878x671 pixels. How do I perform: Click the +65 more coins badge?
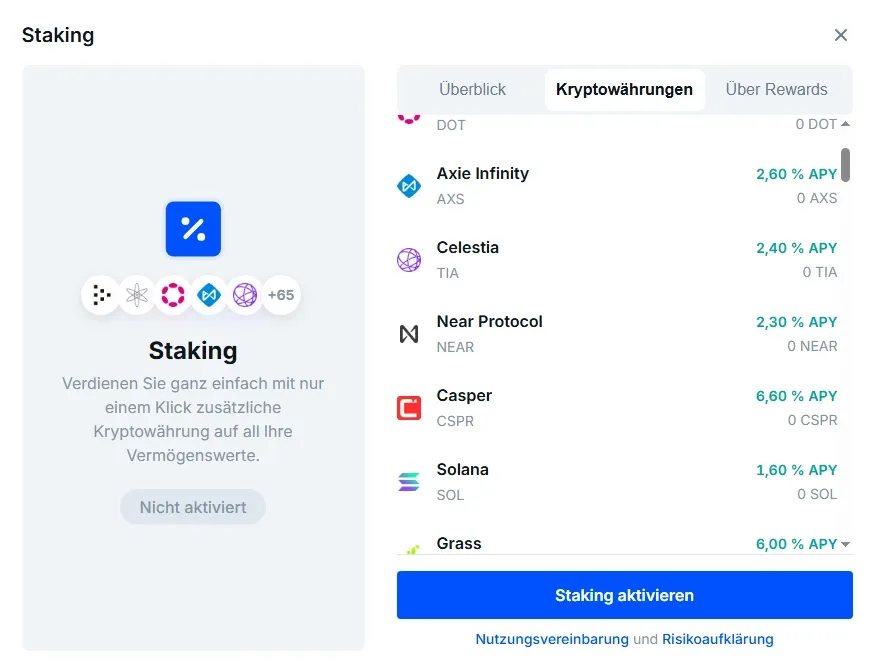point(281,295)
